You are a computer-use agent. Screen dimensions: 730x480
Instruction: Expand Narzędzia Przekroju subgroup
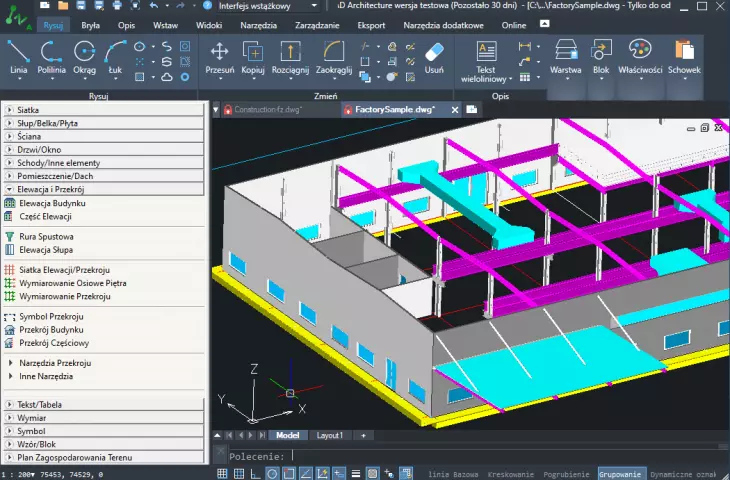click(50, 363)
